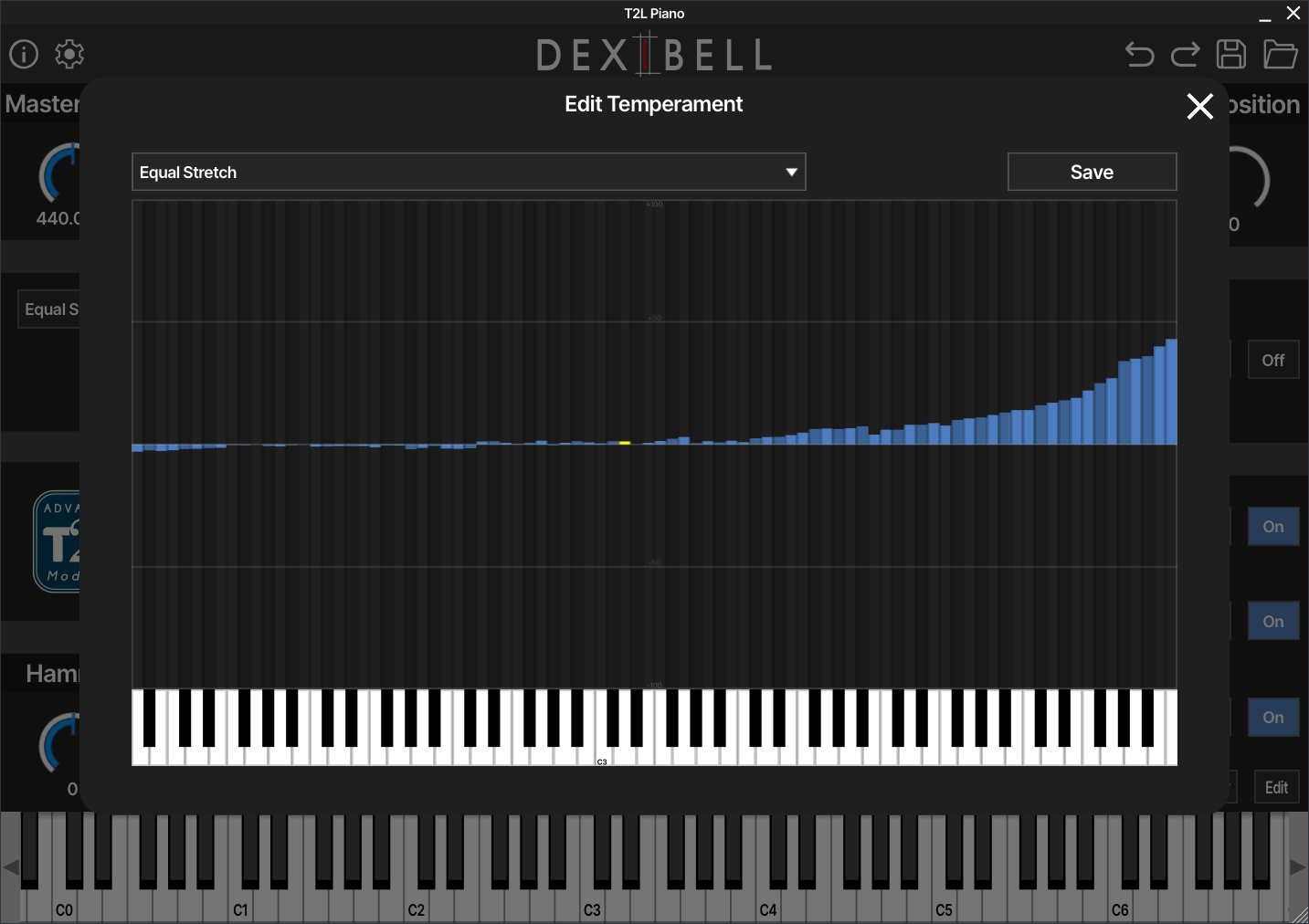The width and height of the screenshot is (1309, 924).
Task: Toggle the middle On switch
Action: click(x=1272, y=622)
